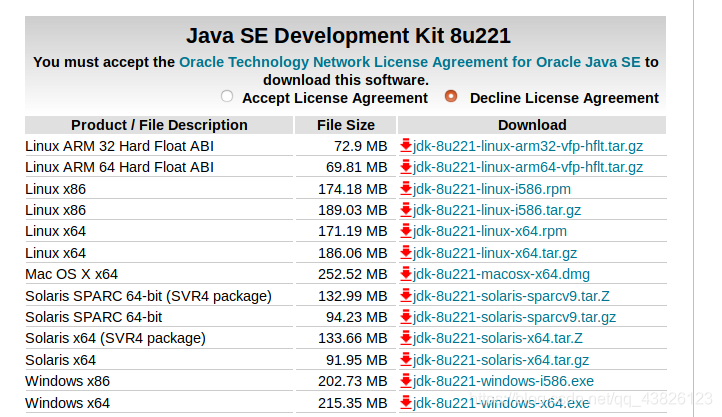This screenshot has width=722, height=417.
Task: Download jdk-8u221-linux-x64.rpm link
Action: click(490, 231)
